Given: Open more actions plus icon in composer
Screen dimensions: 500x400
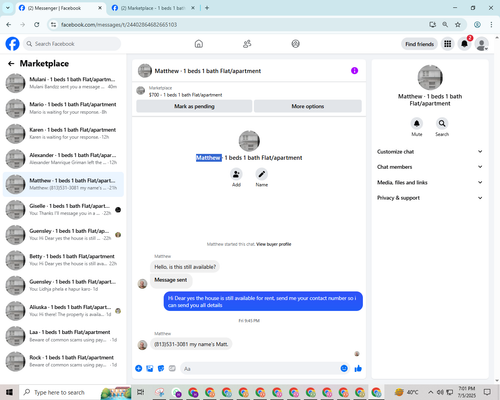Looking at the screenshot, I should (139, 368).
